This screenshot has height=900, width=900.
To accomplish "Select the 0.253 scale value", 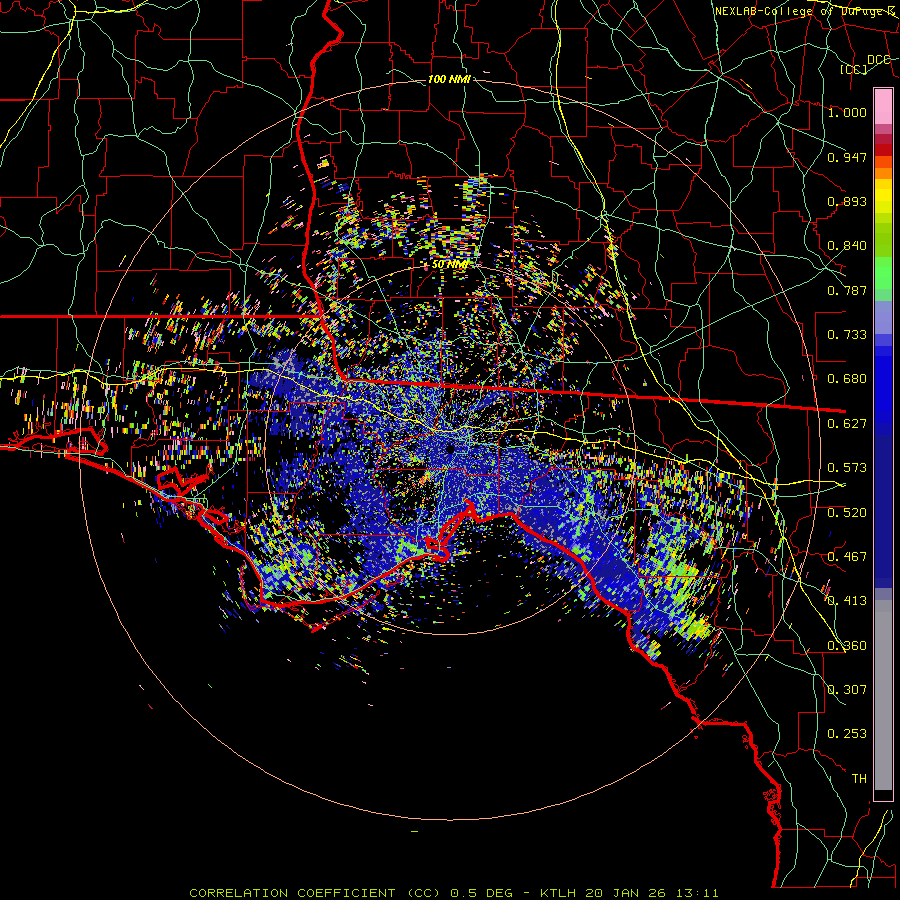I will click(x=847, y=734).
